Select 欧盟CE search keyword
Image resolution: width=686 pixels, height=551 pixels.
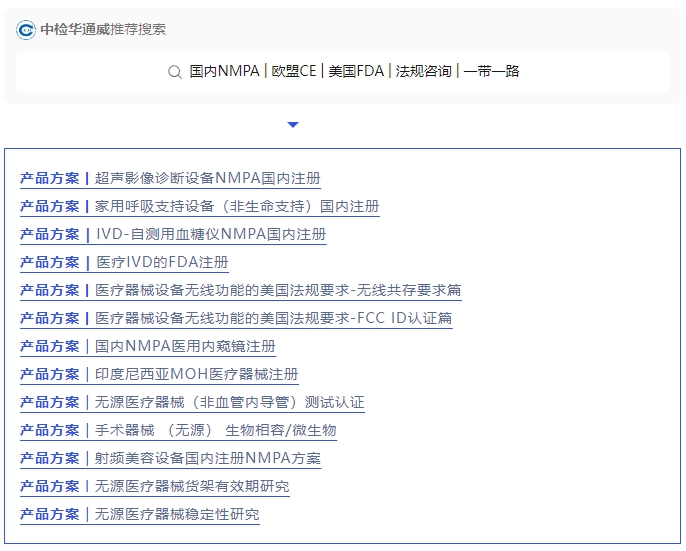click(293, 72)
